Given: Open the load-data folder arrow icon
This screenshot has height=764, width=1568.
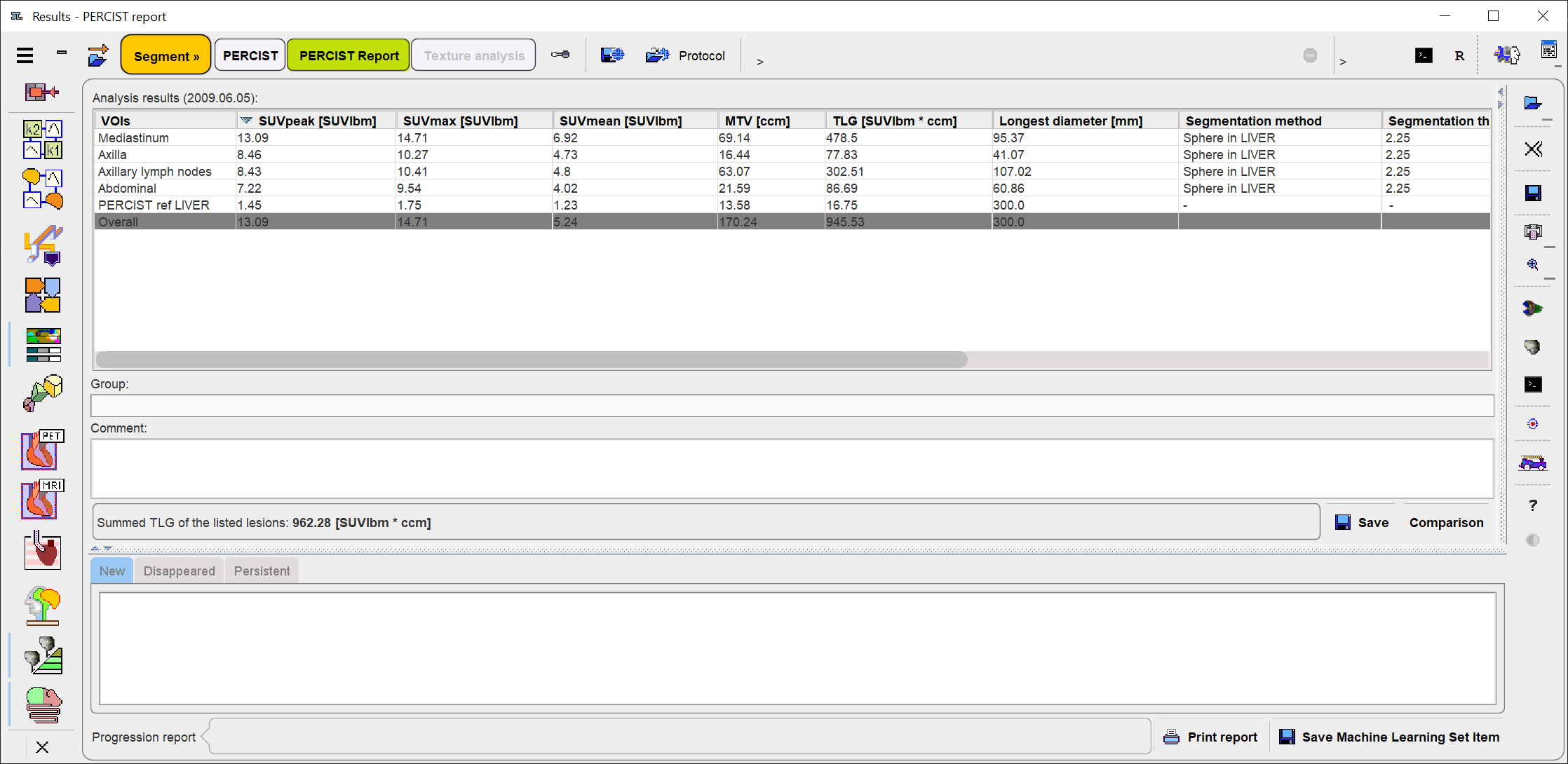Looking at the screenshot, I should [x=98, y=55].
